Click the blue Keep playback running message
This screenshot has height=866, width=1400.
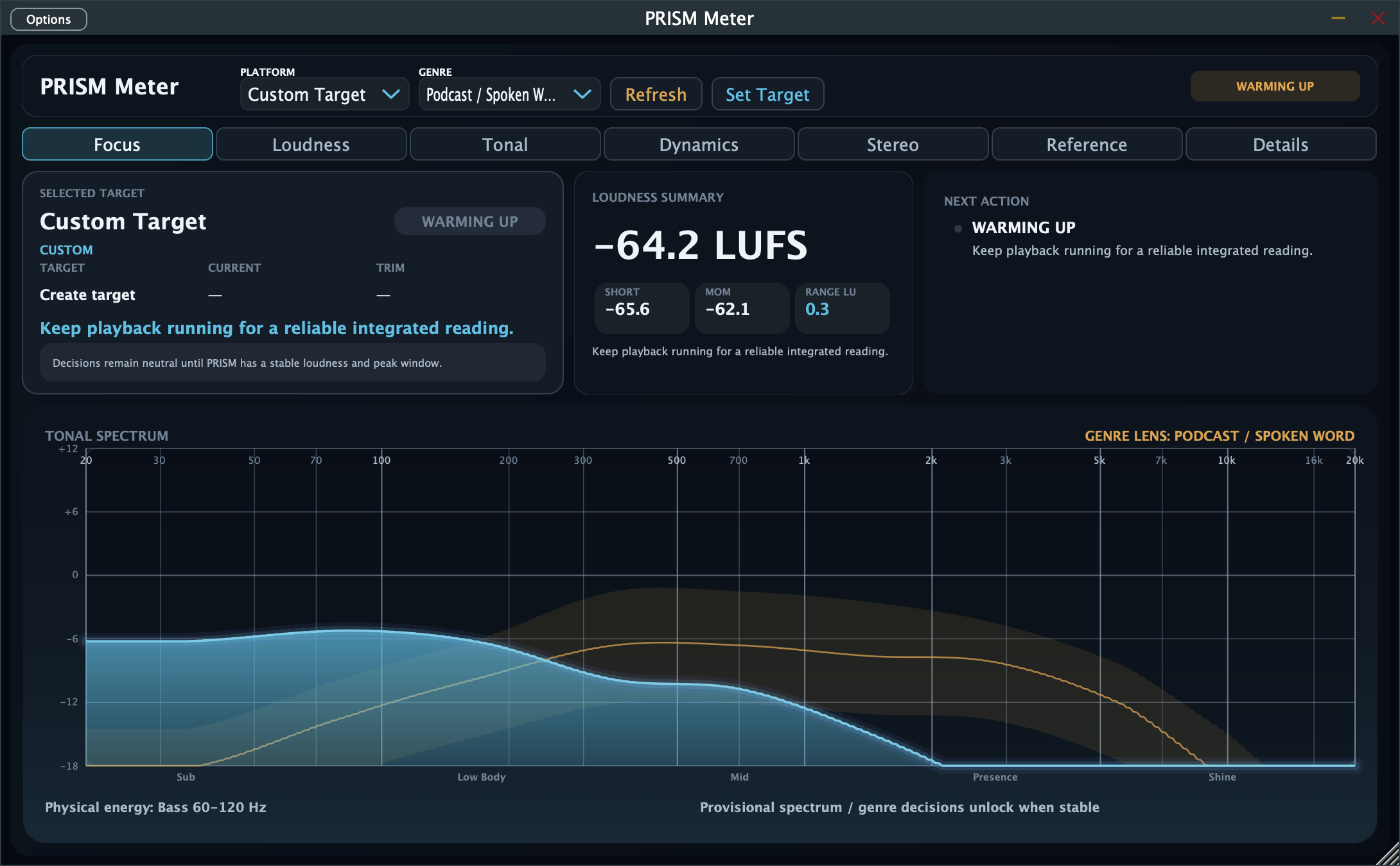click(277, 328)
